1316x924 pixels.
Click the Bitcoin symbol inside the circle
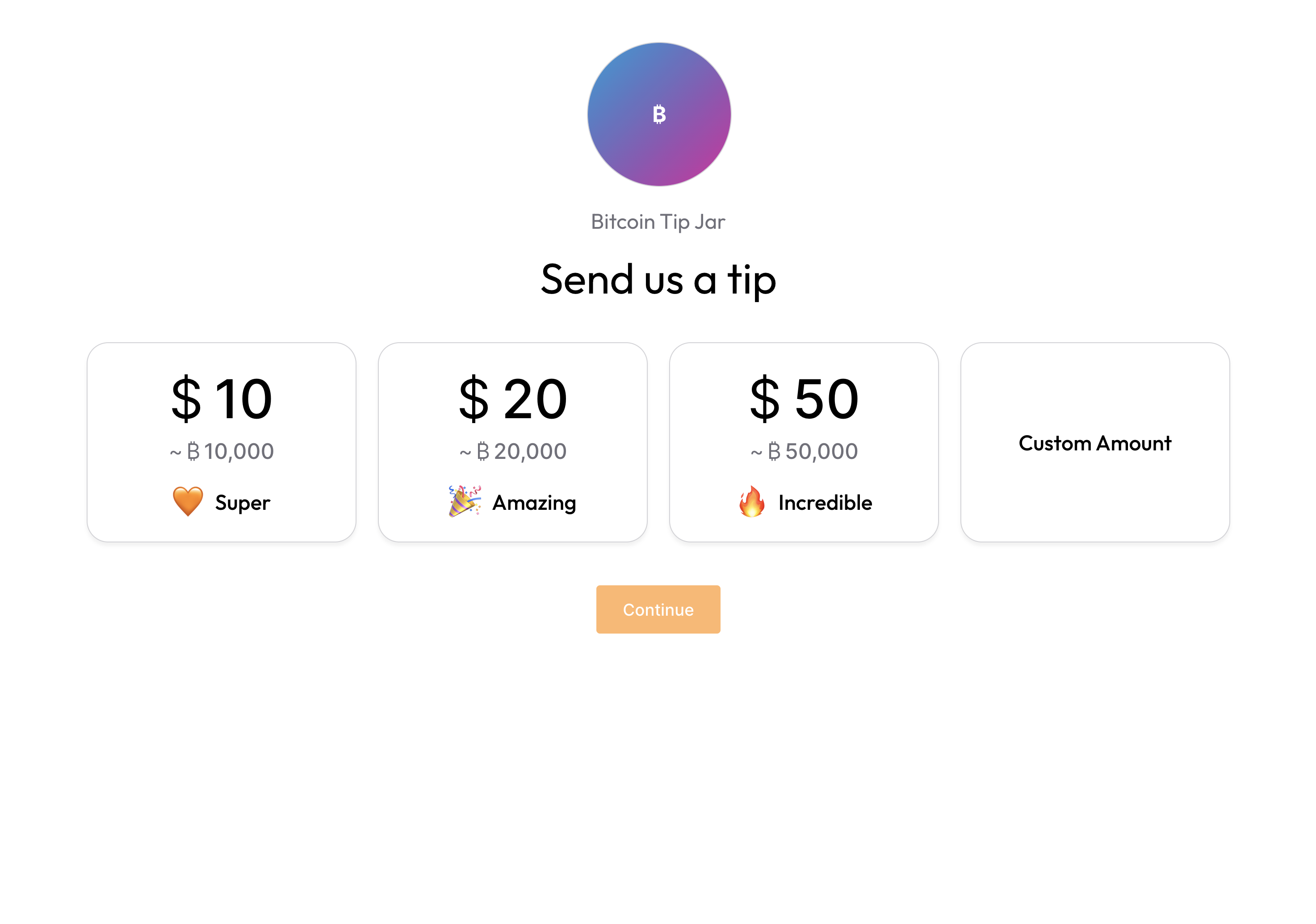(x=658, y=115)
